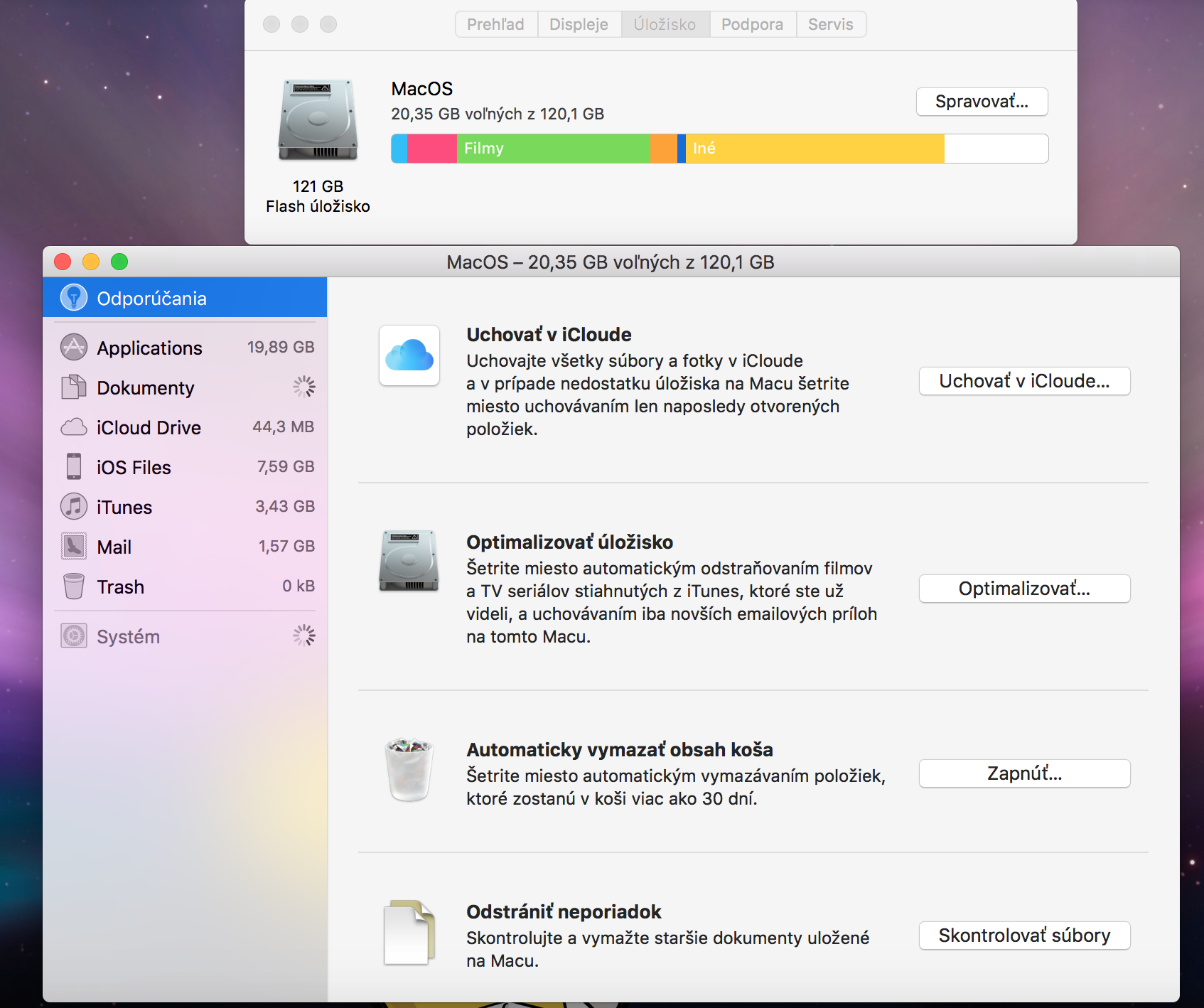Click the Odstrániť neporiadok heading
The height and width of the screenshot is (1008, 1204).
click(564, 912)
